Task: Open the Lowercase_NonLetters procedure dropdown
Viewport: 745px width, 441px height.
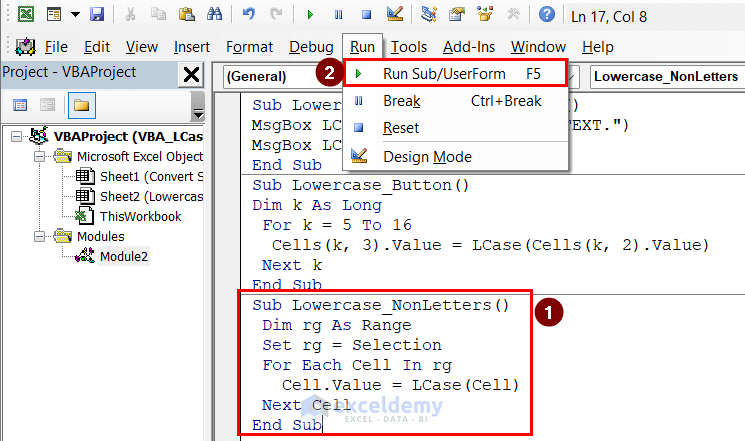Action: tap(667, 77)
